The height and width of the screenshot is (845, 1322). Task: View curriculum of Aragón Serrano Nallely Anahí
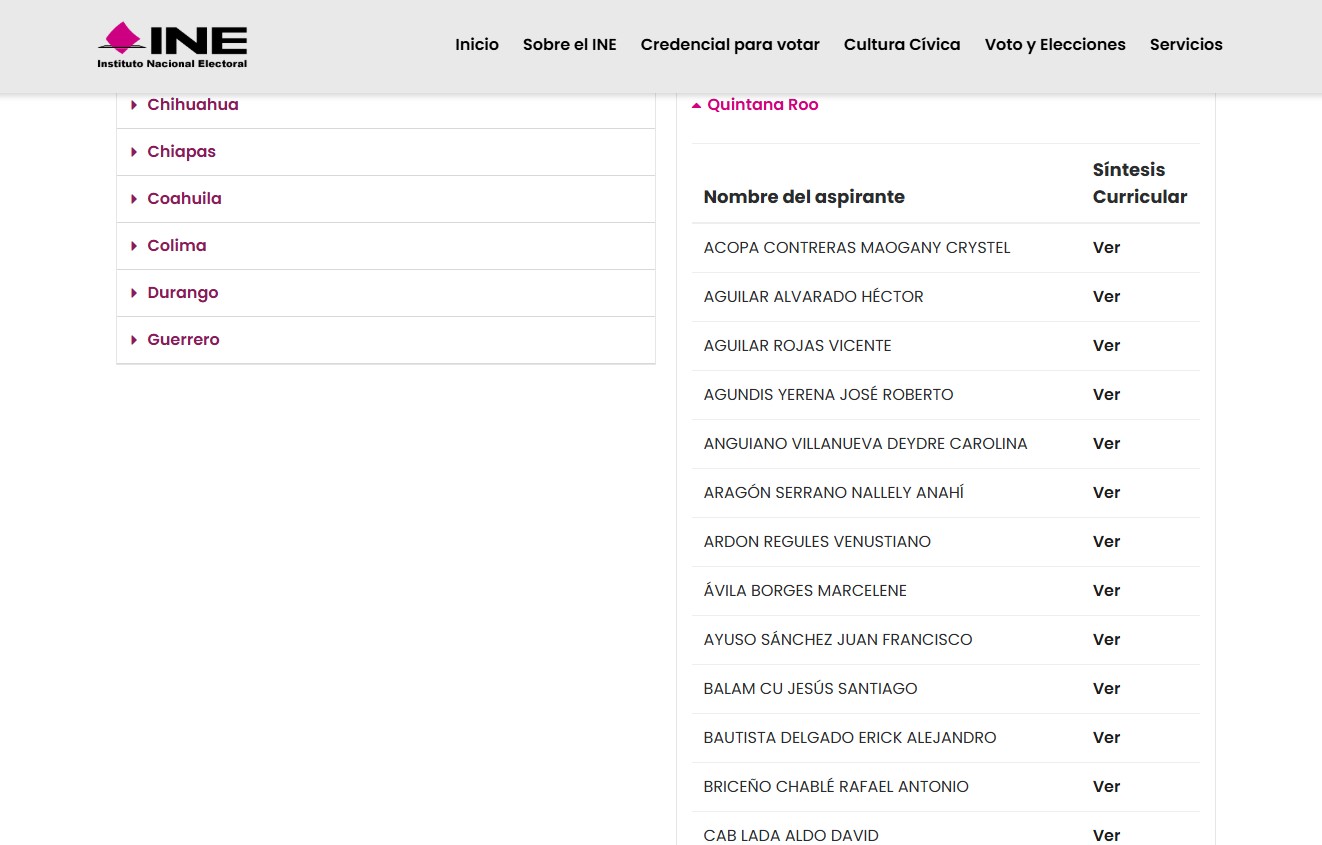[x=1106, y=493]
